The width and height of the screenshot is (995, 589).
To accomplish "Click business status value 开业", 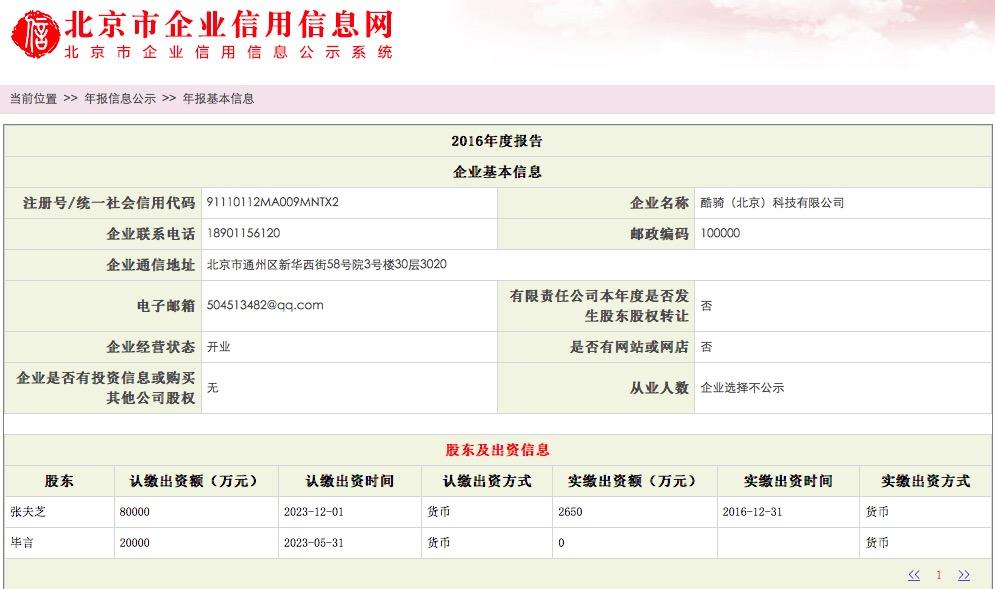I will (218, 347).
